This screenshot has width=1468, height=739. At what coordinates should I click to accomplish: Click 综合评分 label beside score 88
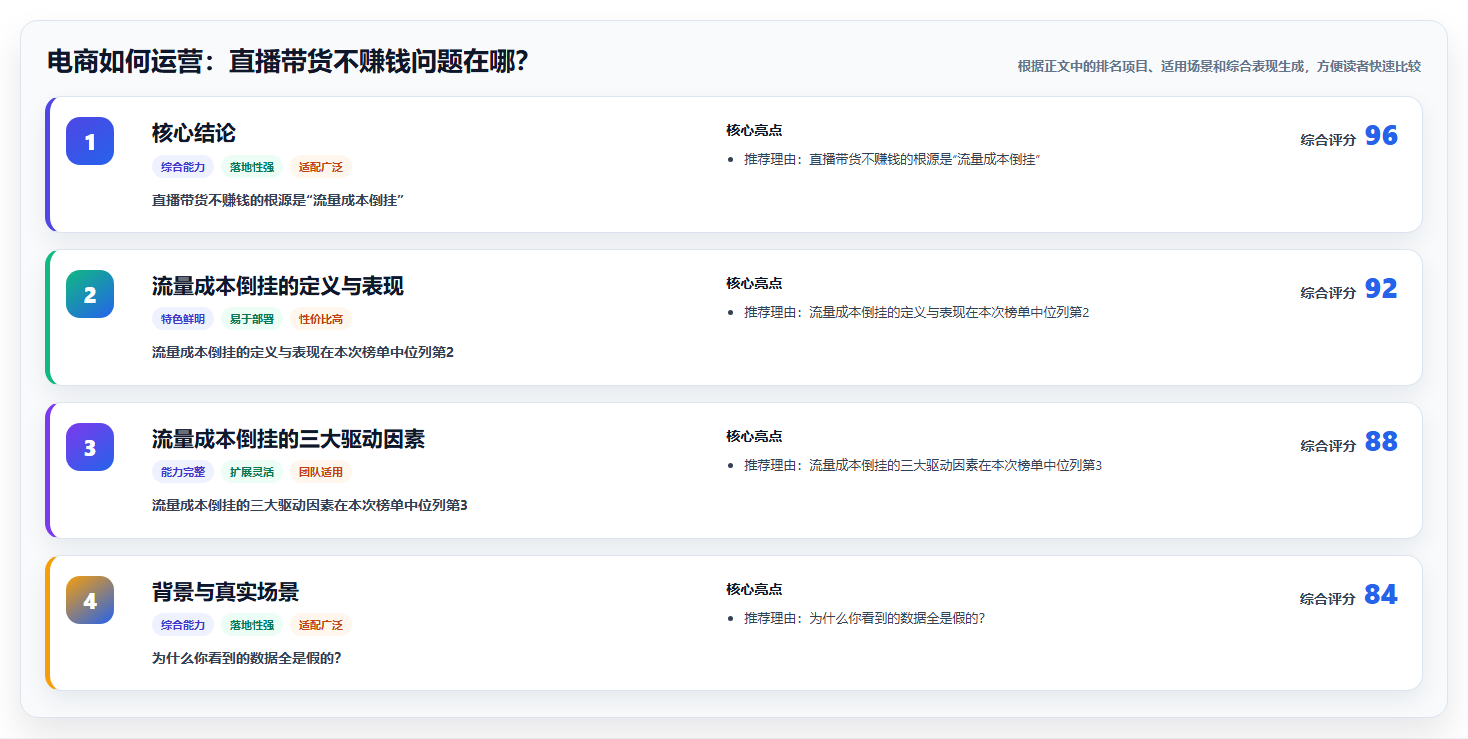[x=1328, y=446]
